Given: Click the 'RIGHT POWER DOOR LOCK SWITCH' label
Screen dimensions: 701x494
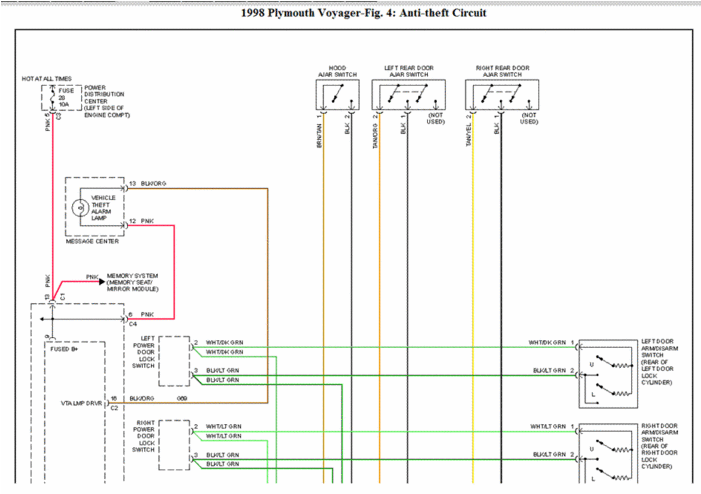Looking at the screenshot, I should [144, 436].
